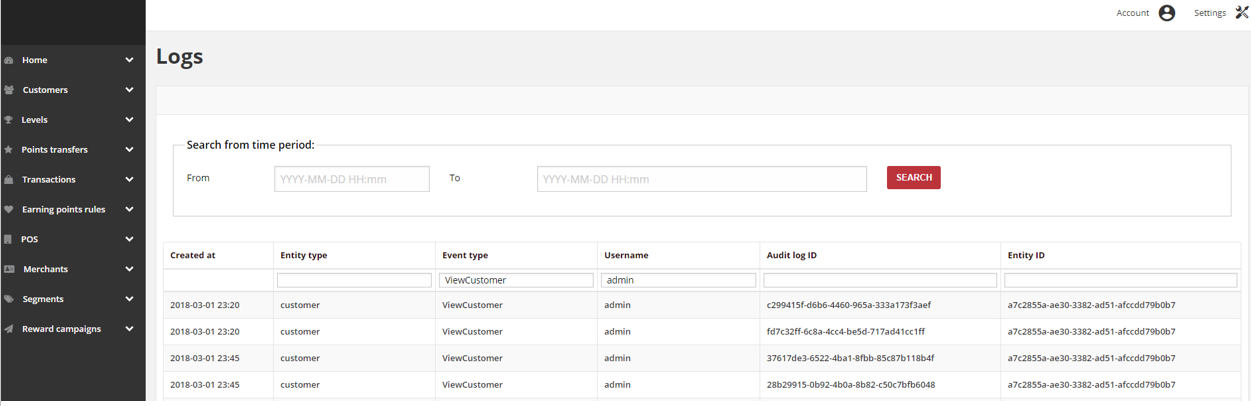The image size is (1251, 406).
Task: Expand the Merchants menu chevron
Action: click(129, 269)
